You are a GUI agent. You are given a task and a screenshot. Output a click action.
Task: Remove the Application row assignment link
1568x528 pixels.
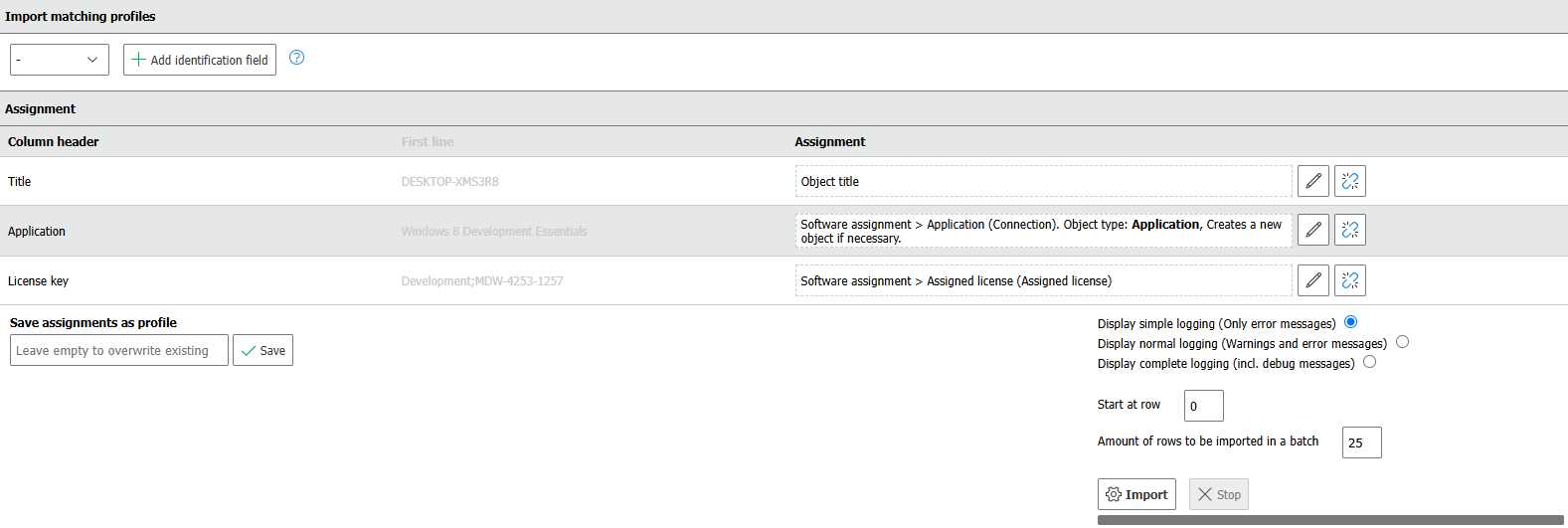click(1349, 230)
